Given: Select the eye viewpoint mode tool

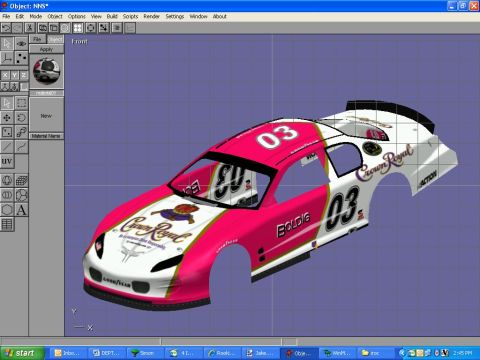Looking at the screenshot, I should coord(21,44).
